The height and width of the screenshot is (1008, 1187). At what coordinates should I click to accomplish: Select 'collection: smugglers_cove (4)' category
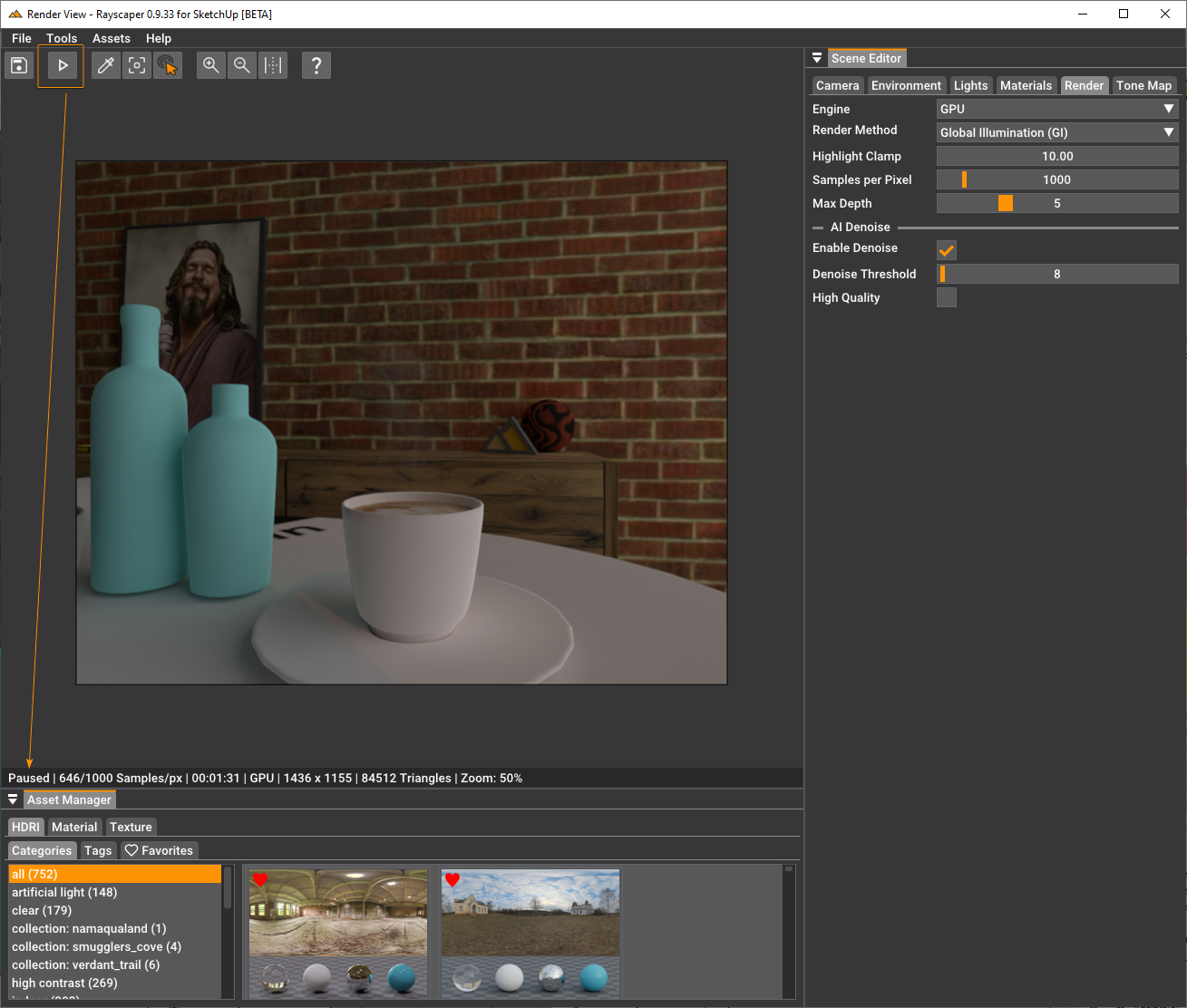(x=114, y=946)
